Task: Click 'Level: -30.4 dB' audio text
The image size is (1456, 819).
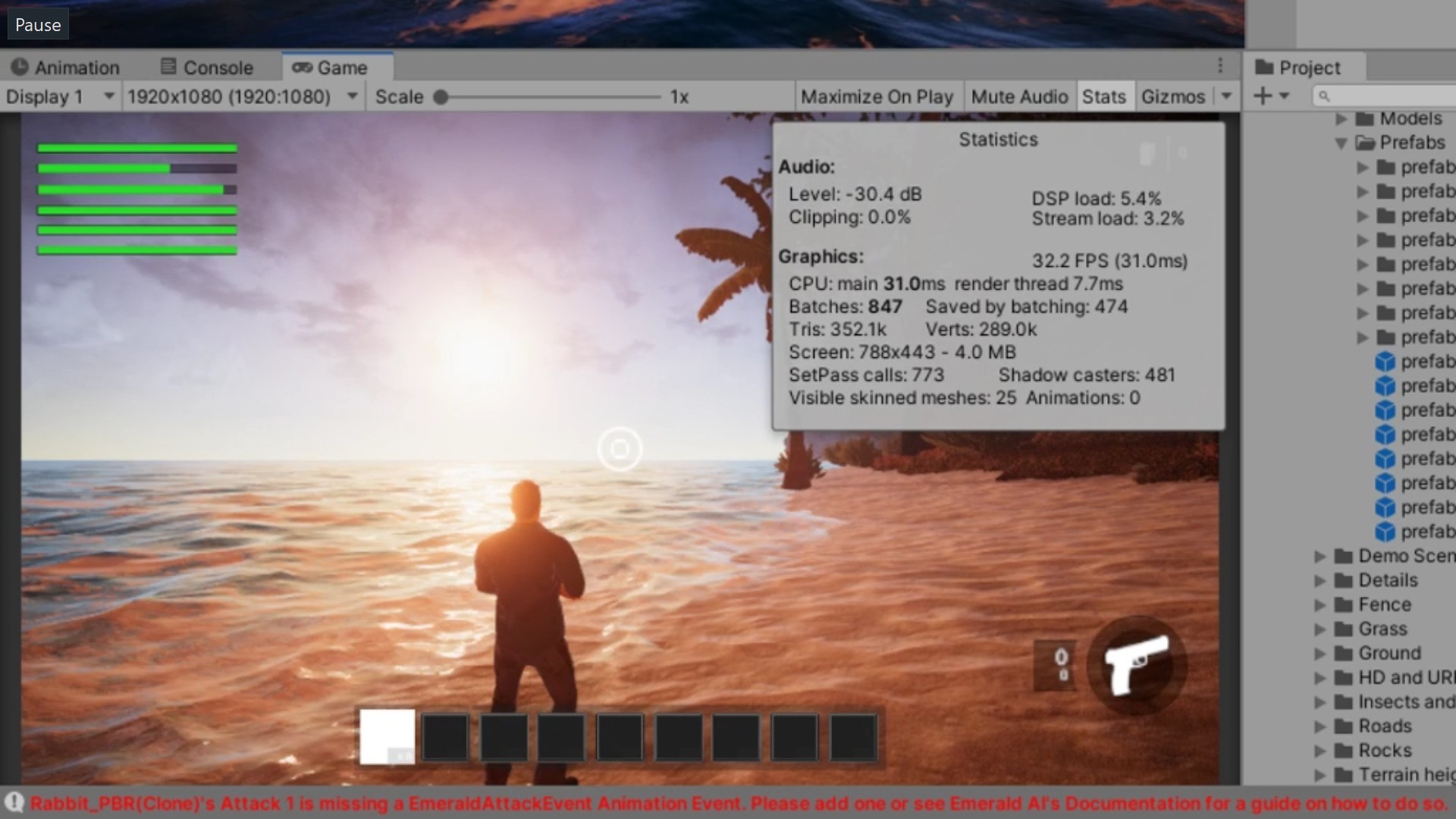Action: (x=855, y=194)
